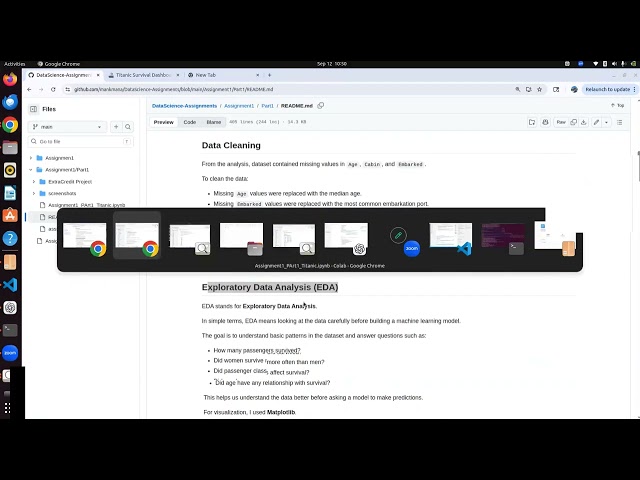Open the outline list icon at right

620,122
